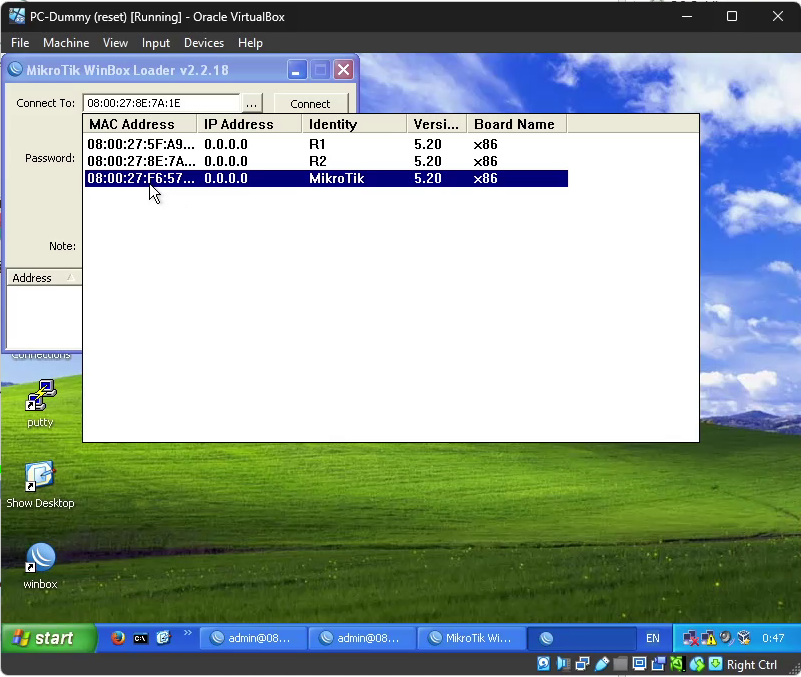Click the Connect To address field
801x677 pixels.
click(x=161, y=103)
